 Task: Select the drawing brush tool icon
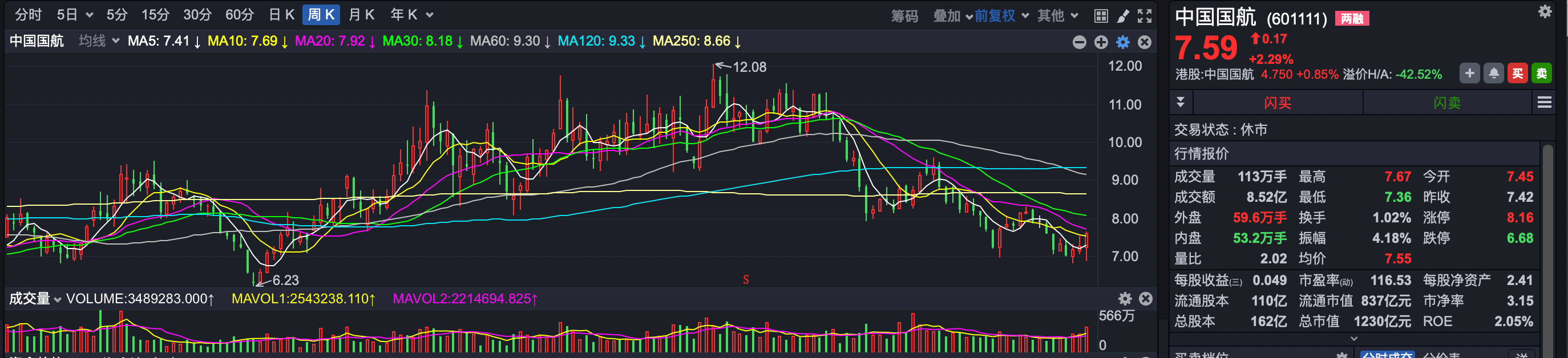pyautogui.click(x=1122, y=15)
